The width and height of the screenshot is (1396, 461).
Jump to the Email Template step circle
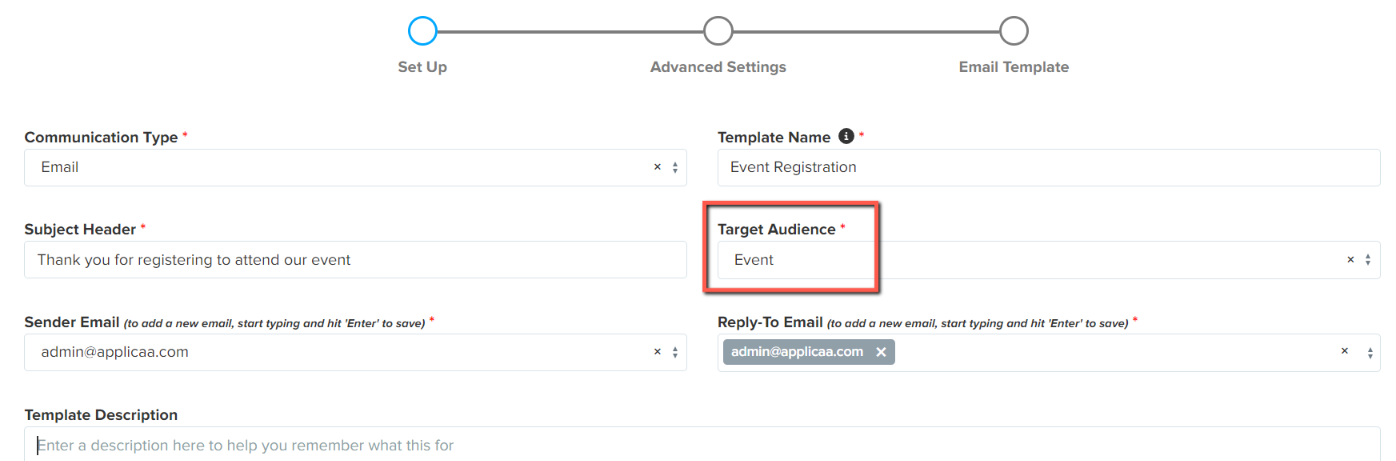(1014, 31)
